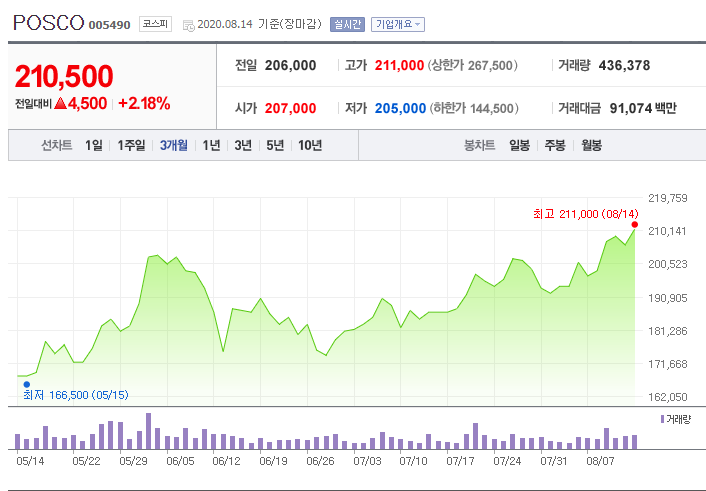The image size is (706, 491).
Task: Click the previous close value 206,000
Action: [290, 65]
